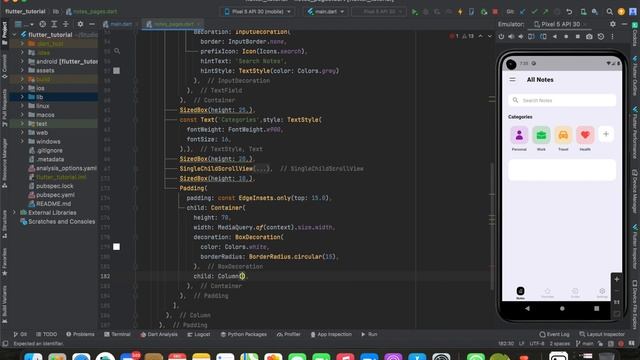The width and height of the screenshot is (640, 360).
Task: Go to next highlighted error down arrow
Action: [x=490, y=36]
